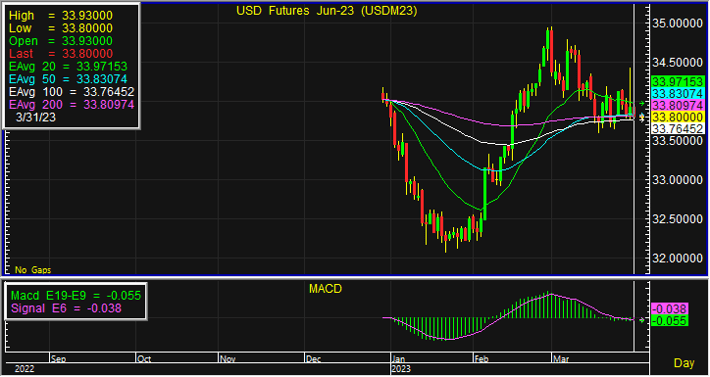Click the Day interval label
The height and width of the screenshot is (377, 710).
[x=684, y=363]
